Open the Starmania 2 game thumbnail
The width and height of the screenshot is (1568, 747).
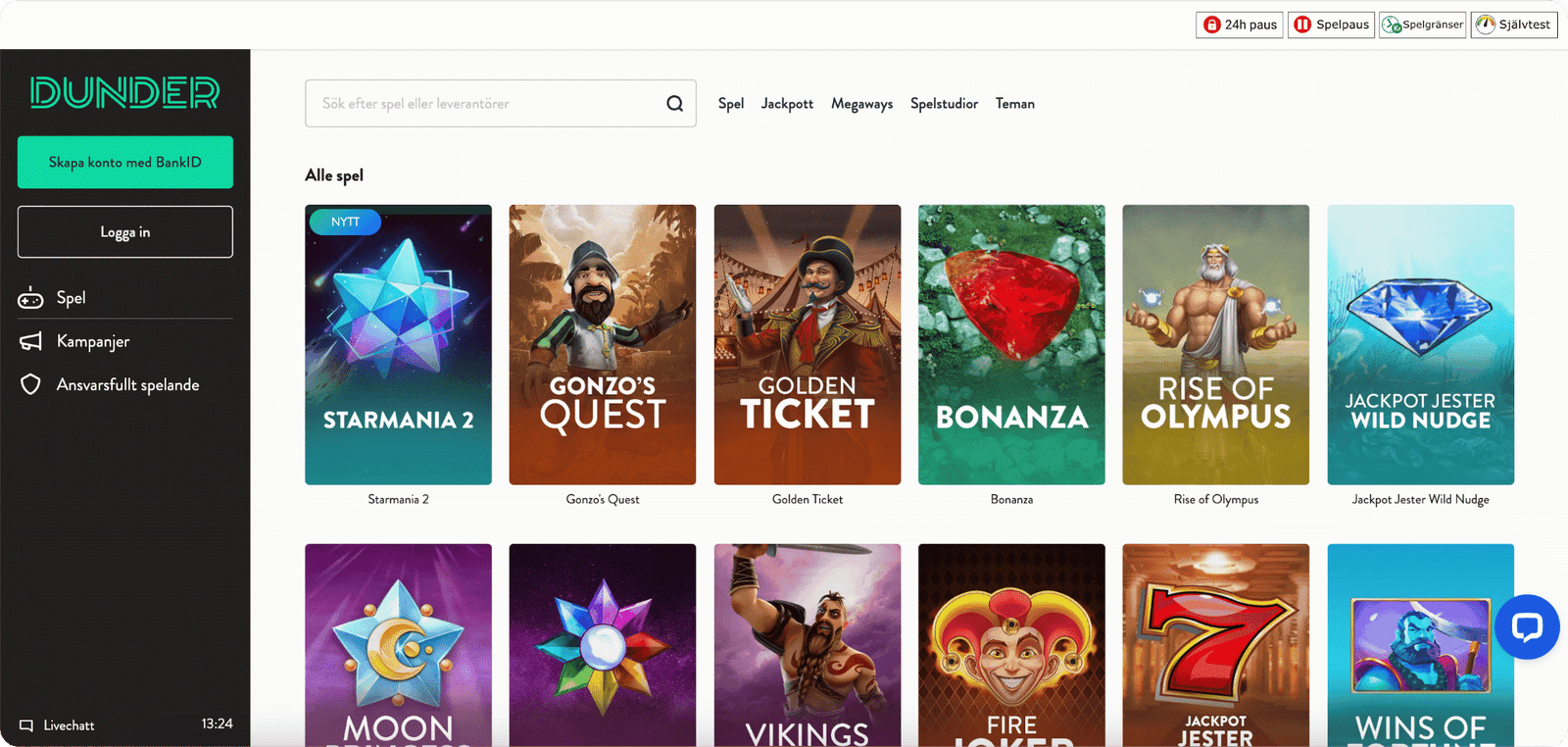coord(398,344)
